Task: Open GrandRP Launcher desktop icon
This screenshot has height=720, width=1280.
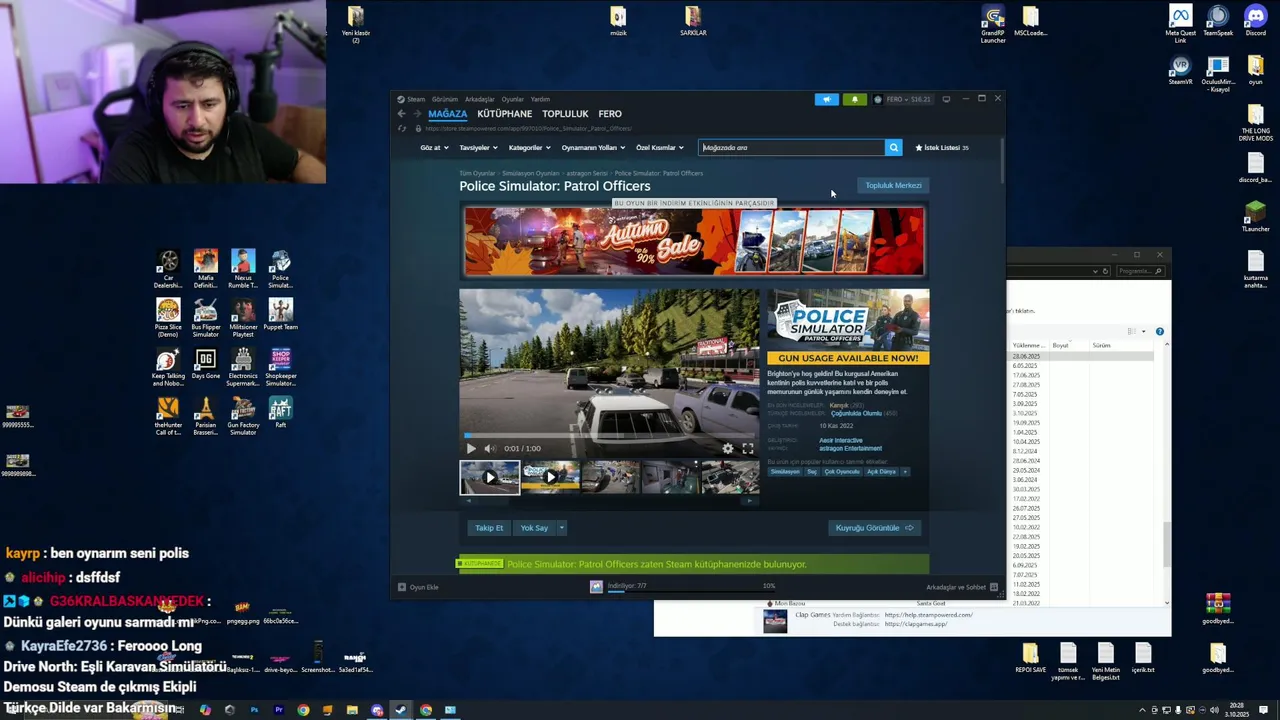Action: pyautogui.click(x=993, y=24)
